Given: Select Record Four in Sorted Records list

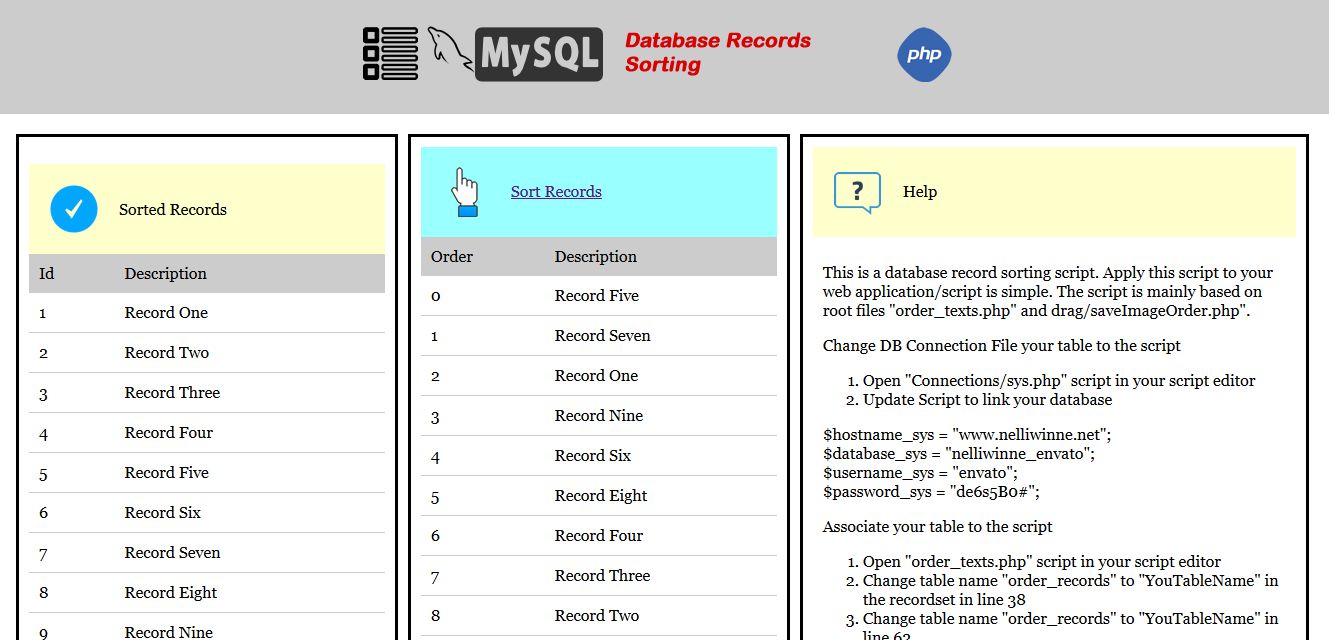Looking at the screenshot, I should click(x=169, y=433).
